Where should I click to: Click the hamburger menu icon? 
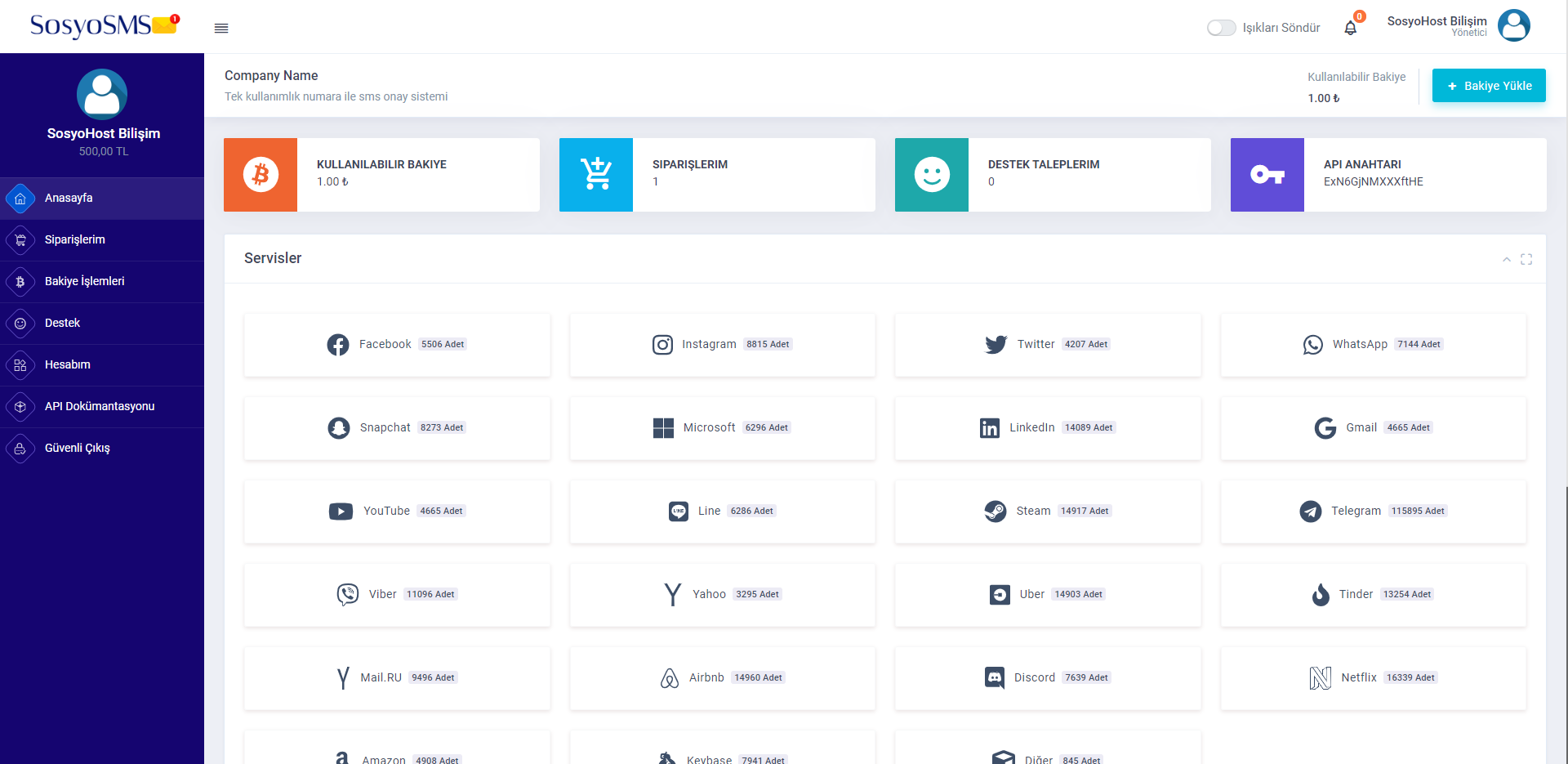tap(221, 28)
